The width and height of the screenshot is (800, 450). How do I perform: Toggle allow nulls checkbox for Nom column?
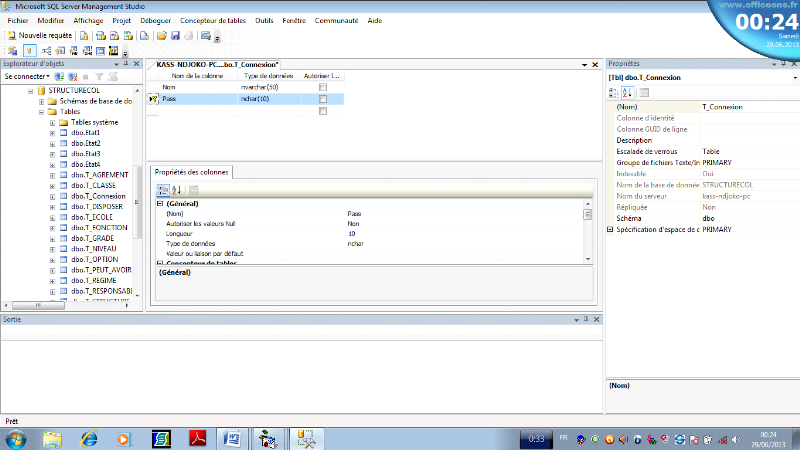322,87
